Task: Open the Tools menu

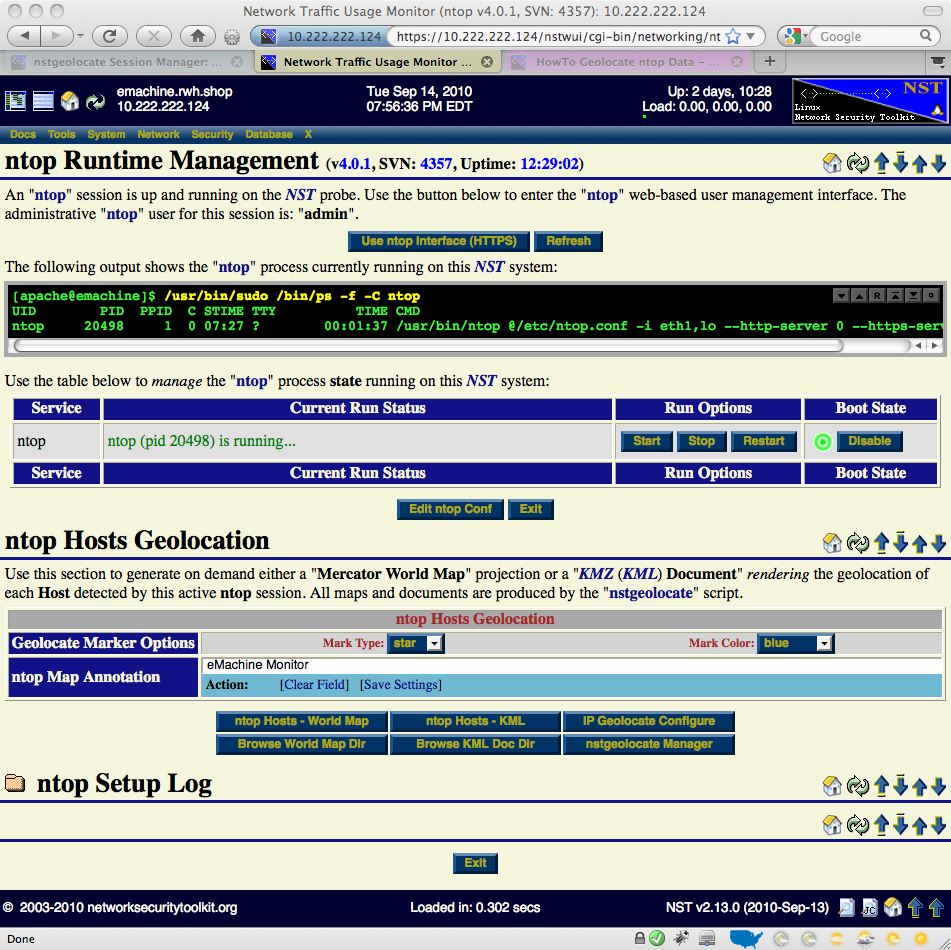Action: tap(61, 135)
